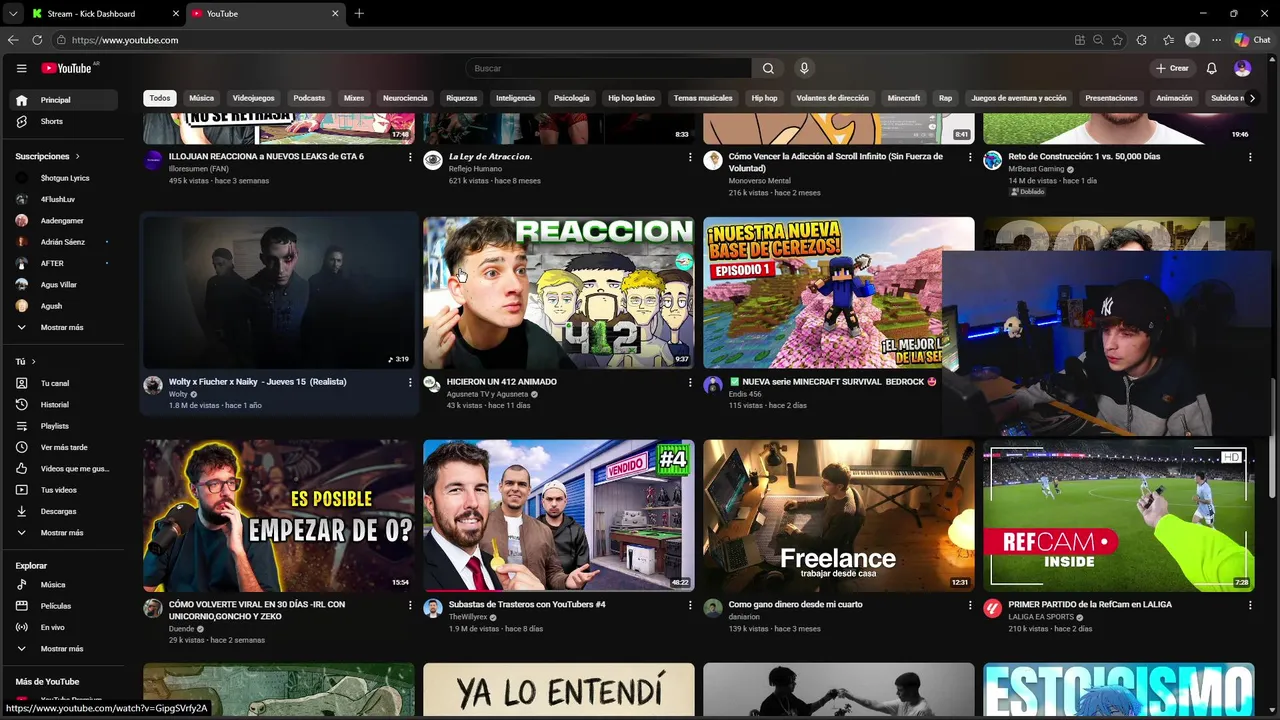Open Descargas in the sidebar
Image resolution: width=1280 pixels, height=720 pixels.
pyautogui.click(x=64, y=511)
